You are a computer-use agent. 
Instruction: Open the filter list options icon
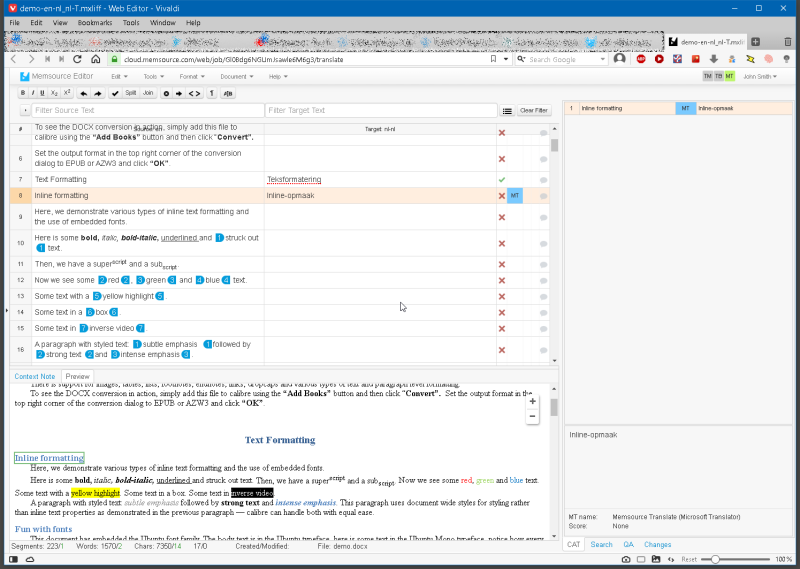[507, 111]
